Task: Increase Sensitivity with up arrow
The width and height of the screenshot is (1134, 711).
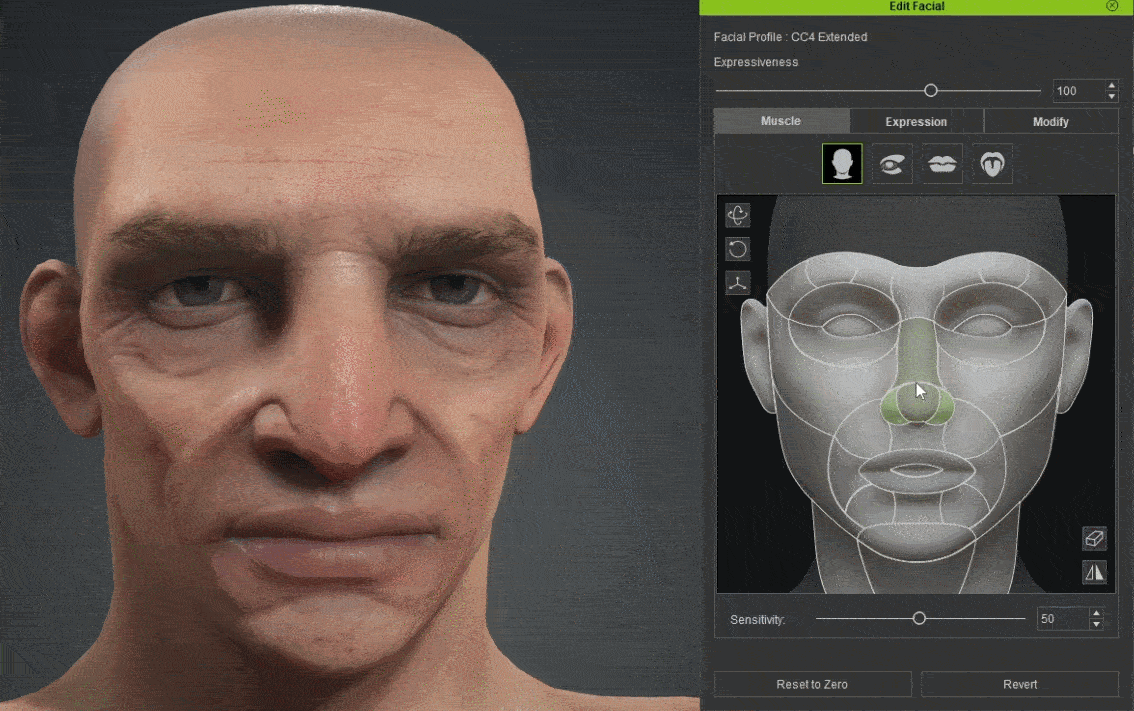Action: point(1096,614)
